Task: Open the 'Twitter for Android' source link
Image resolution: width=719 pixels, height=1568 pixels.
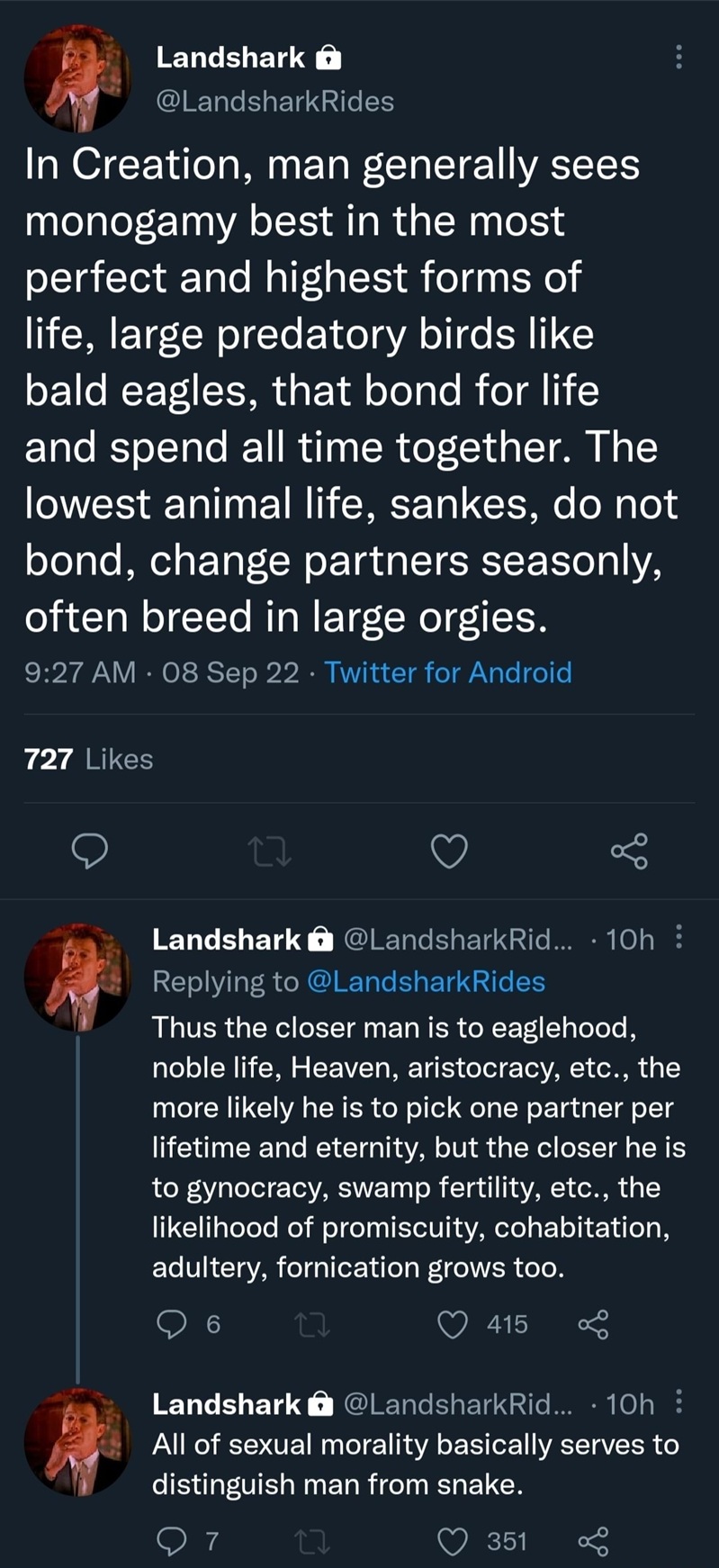Action: (x=448, y=672)
